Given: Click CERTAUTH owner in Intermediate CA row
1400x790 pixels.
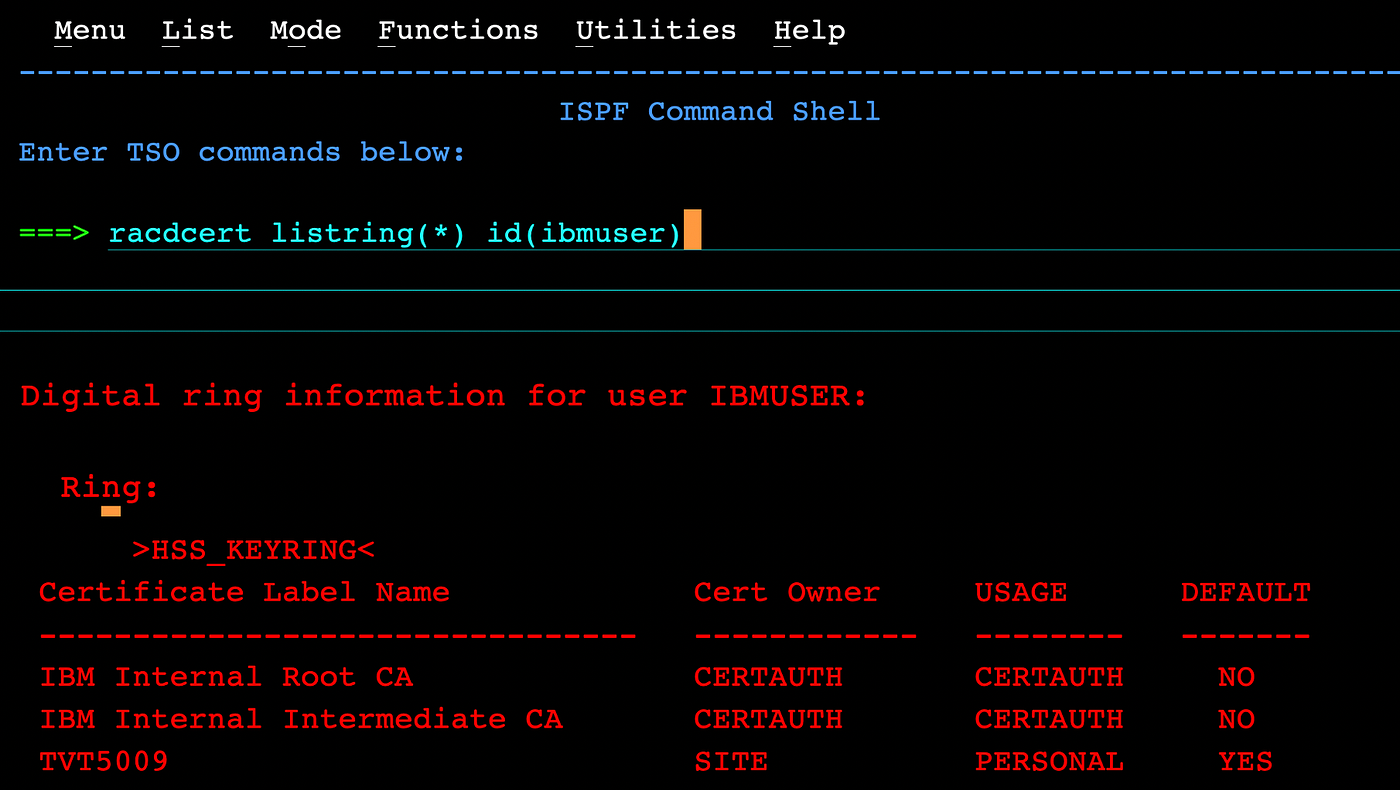Looking at the screenshot, I should (768, 719).
